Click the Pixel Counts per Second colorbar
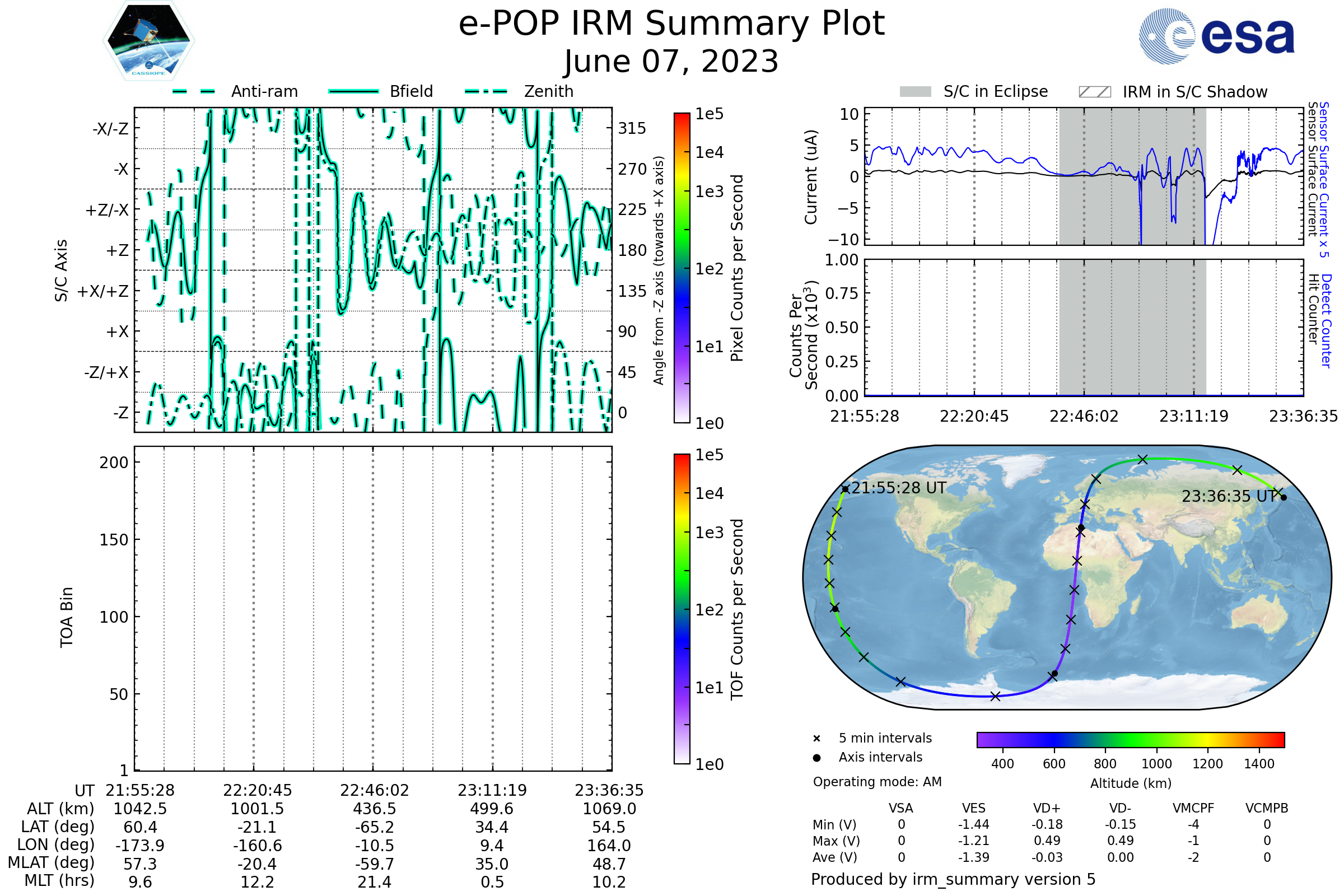The height and width of the screenshot is (896, 1344). click(682, 268)
